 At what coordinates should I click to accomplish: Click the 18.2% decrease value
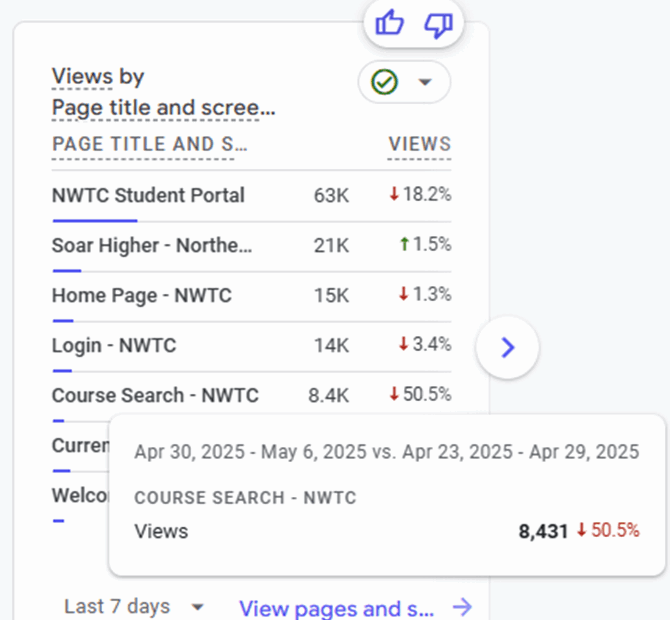click(420, 194)
